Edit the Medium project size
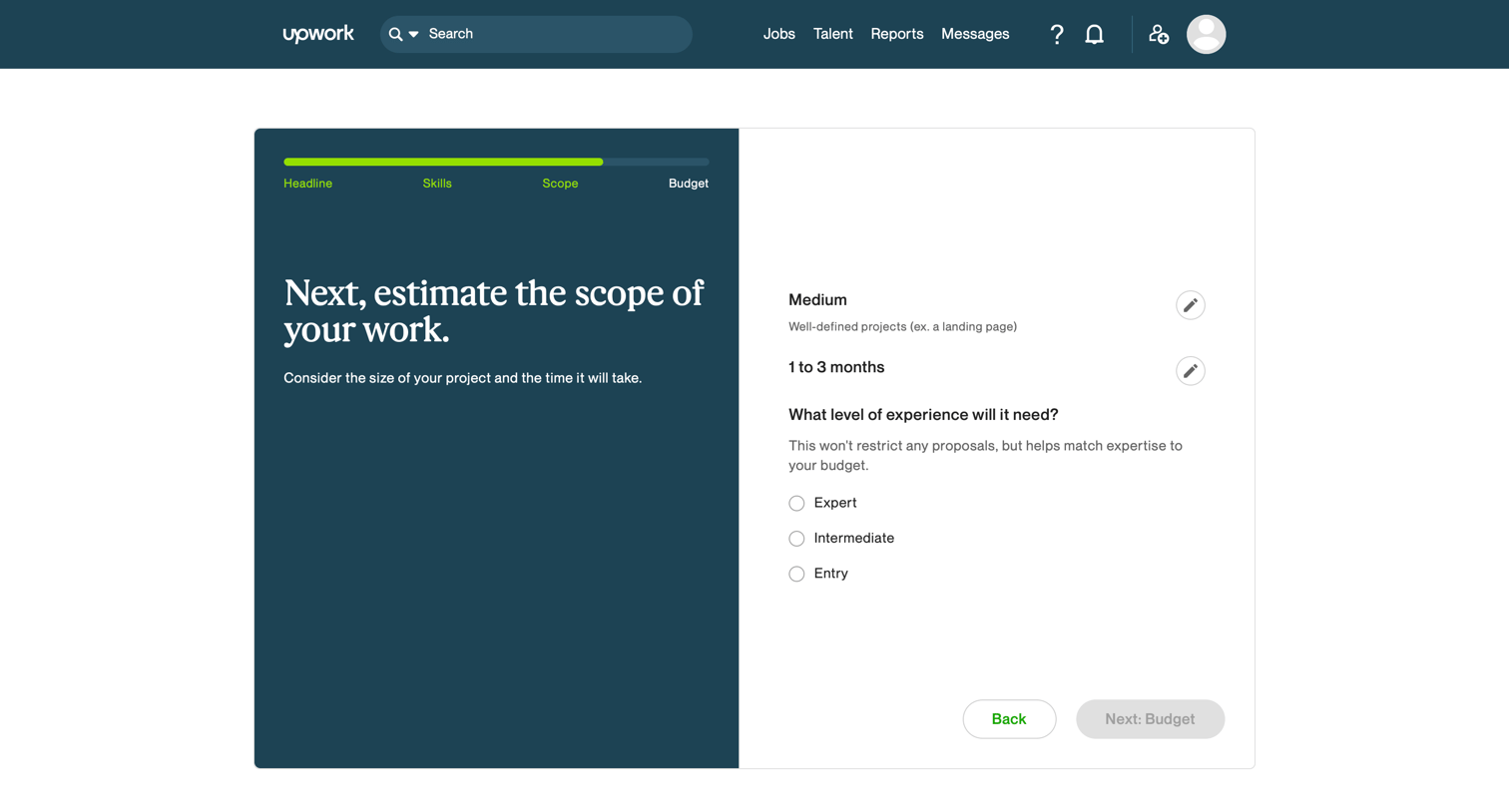Image resolution: width=1509 pixels, height=812 pixels. (x=1190, y=305)
